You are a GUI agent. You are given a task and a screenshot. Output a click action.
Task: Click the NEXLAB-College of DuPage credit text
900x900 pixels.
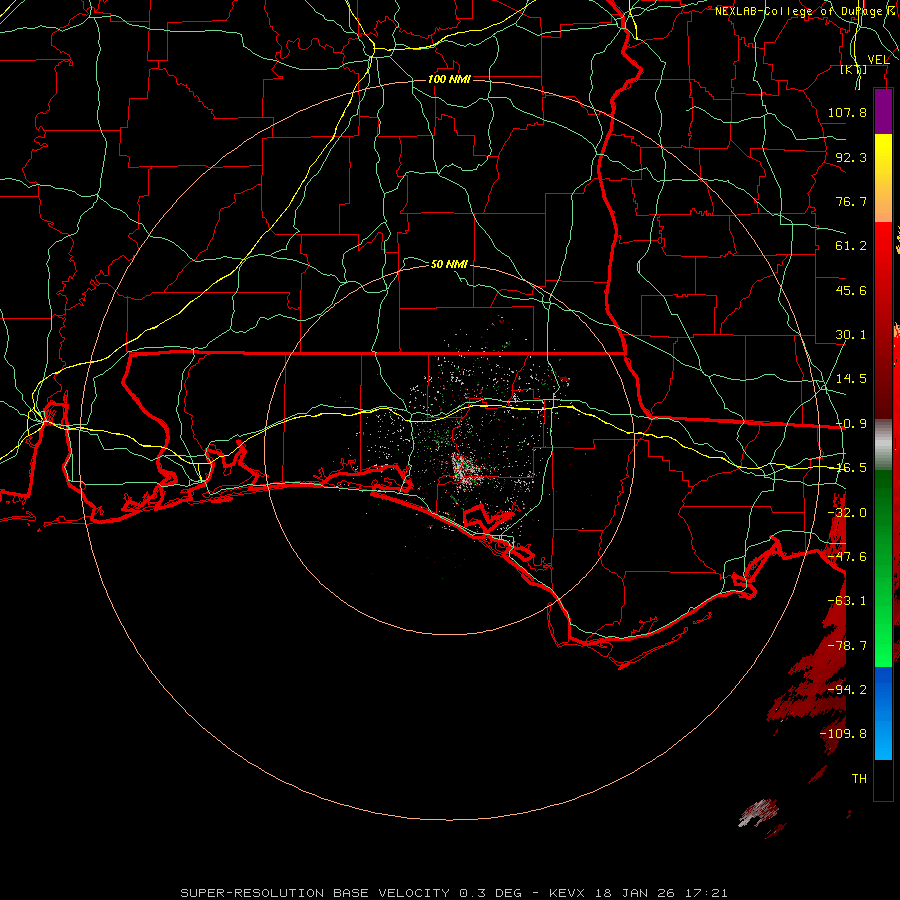(x=801, y=11)
